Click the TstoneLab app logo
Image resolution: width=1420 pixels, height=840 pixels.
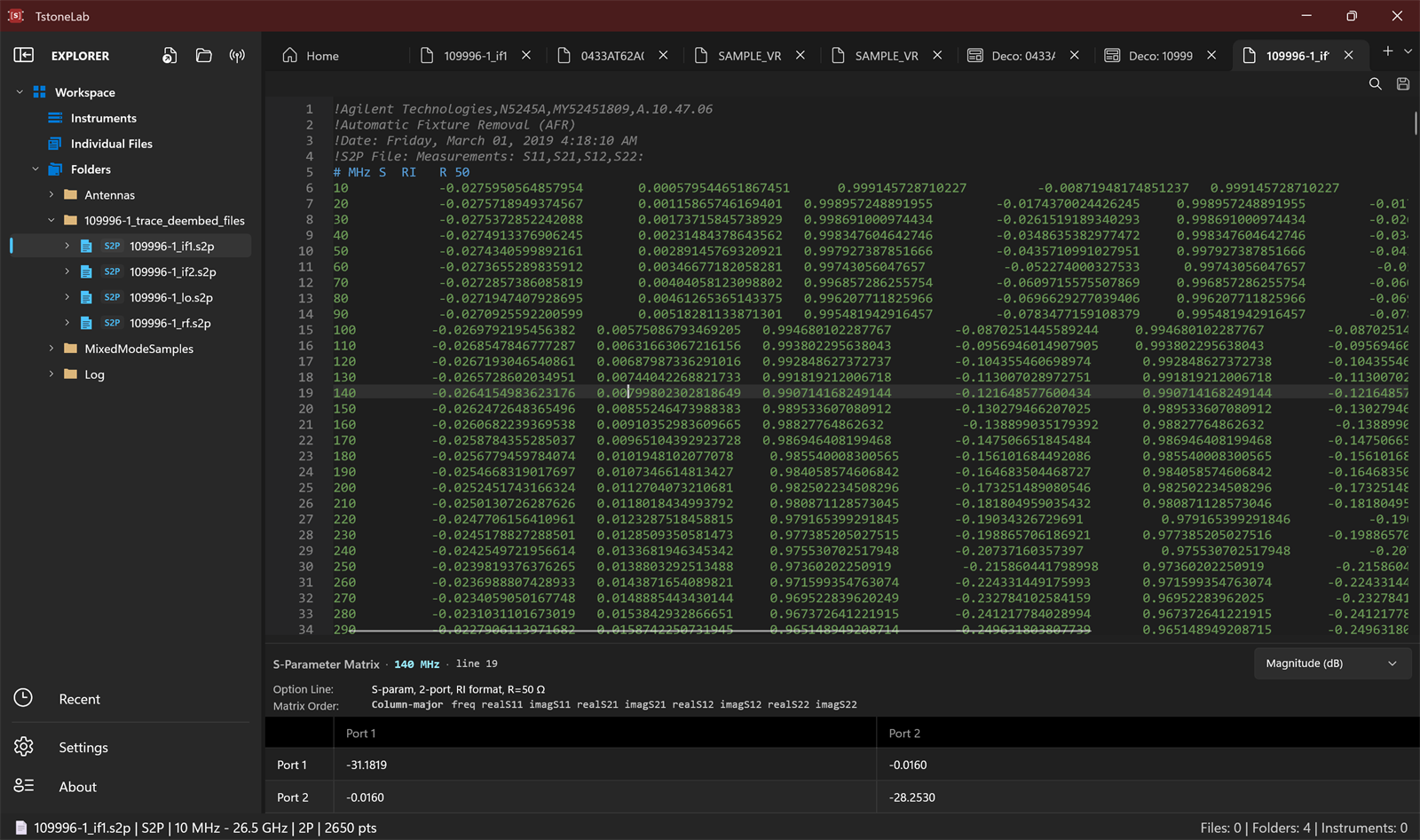(16, 16)
